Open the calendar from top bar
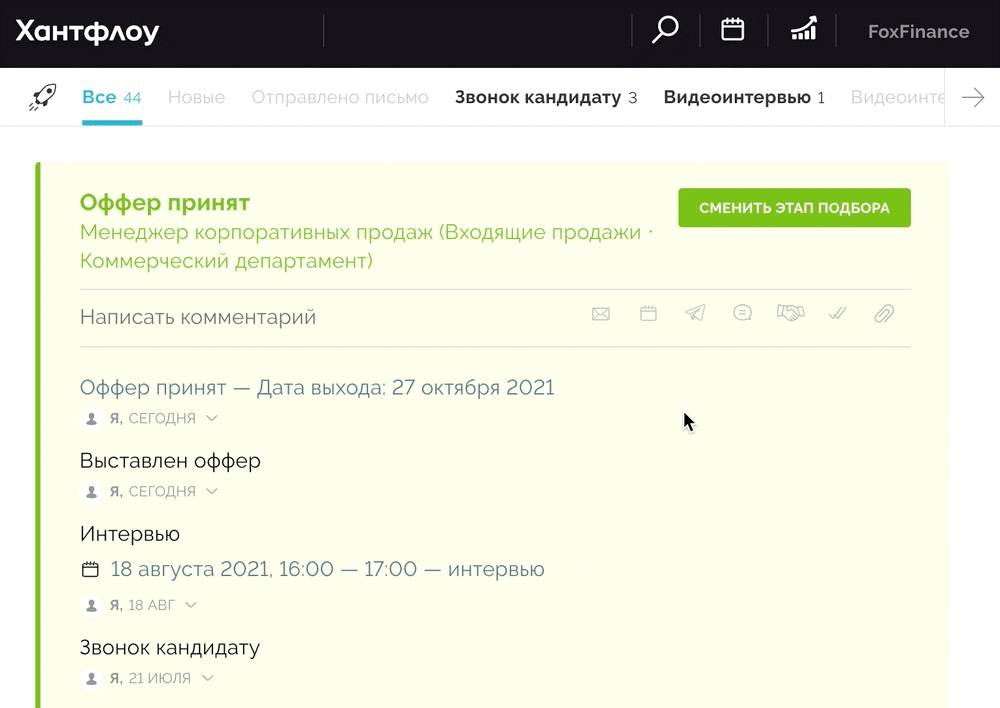This screenshot has width=1000, height=708. [x=733, y=30]
